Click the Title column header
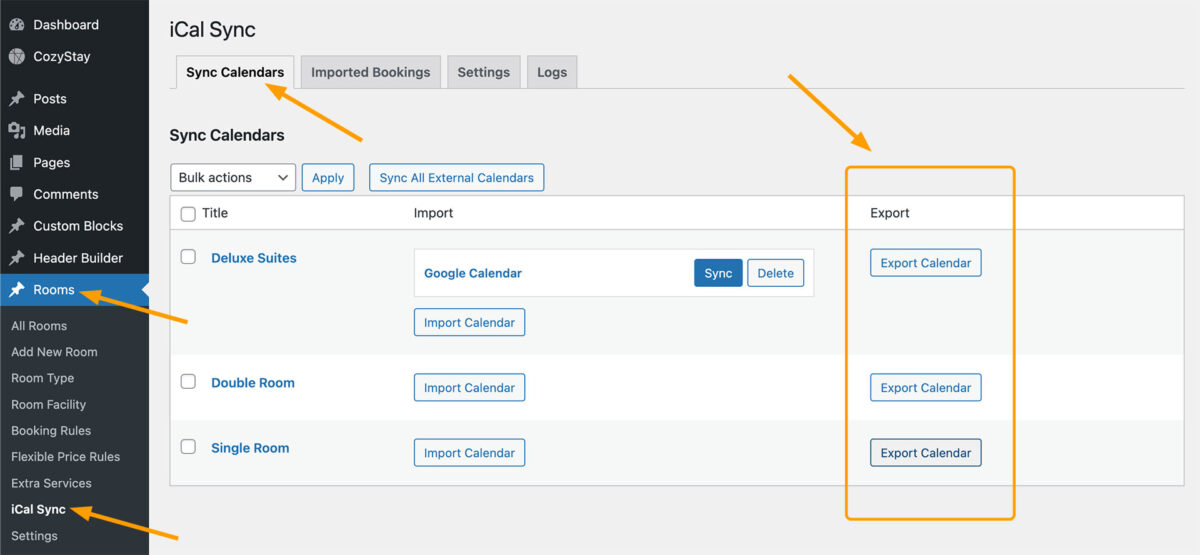 [215, 213]
